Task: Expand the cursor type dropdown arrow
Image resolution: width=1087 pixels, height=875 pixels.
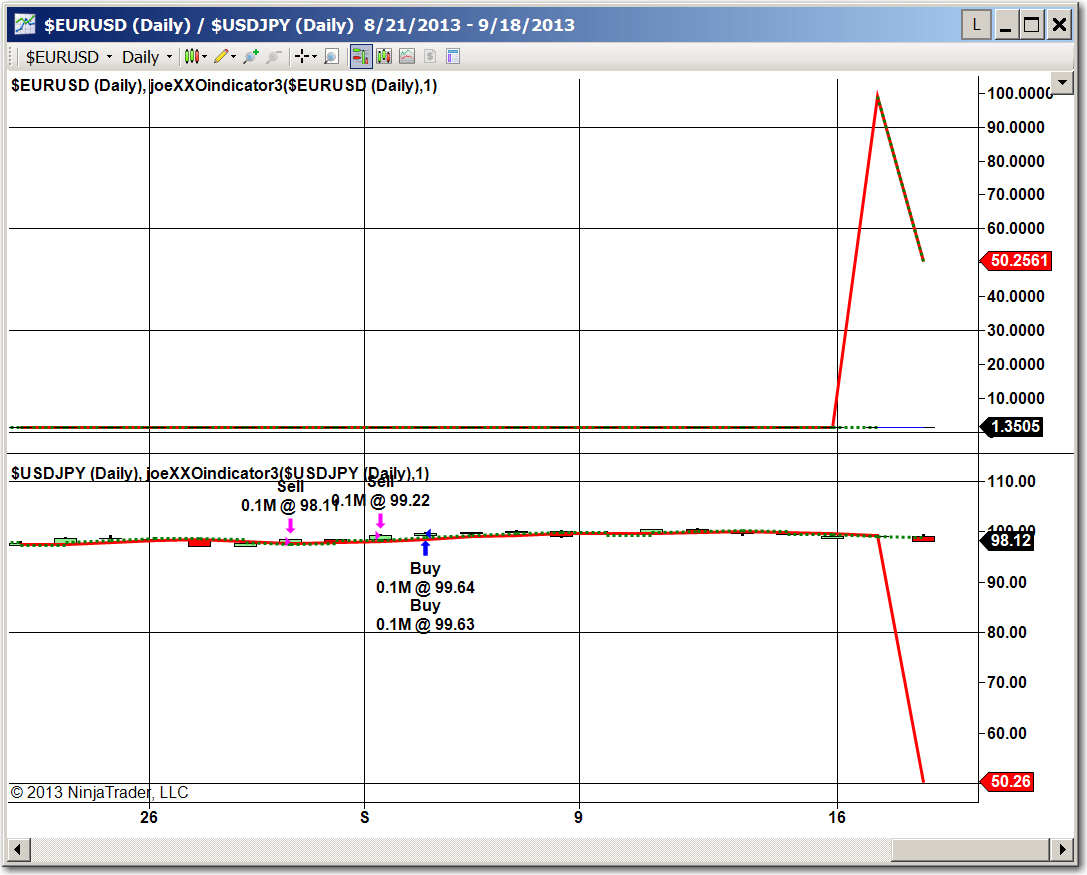Action: point(314,57)
